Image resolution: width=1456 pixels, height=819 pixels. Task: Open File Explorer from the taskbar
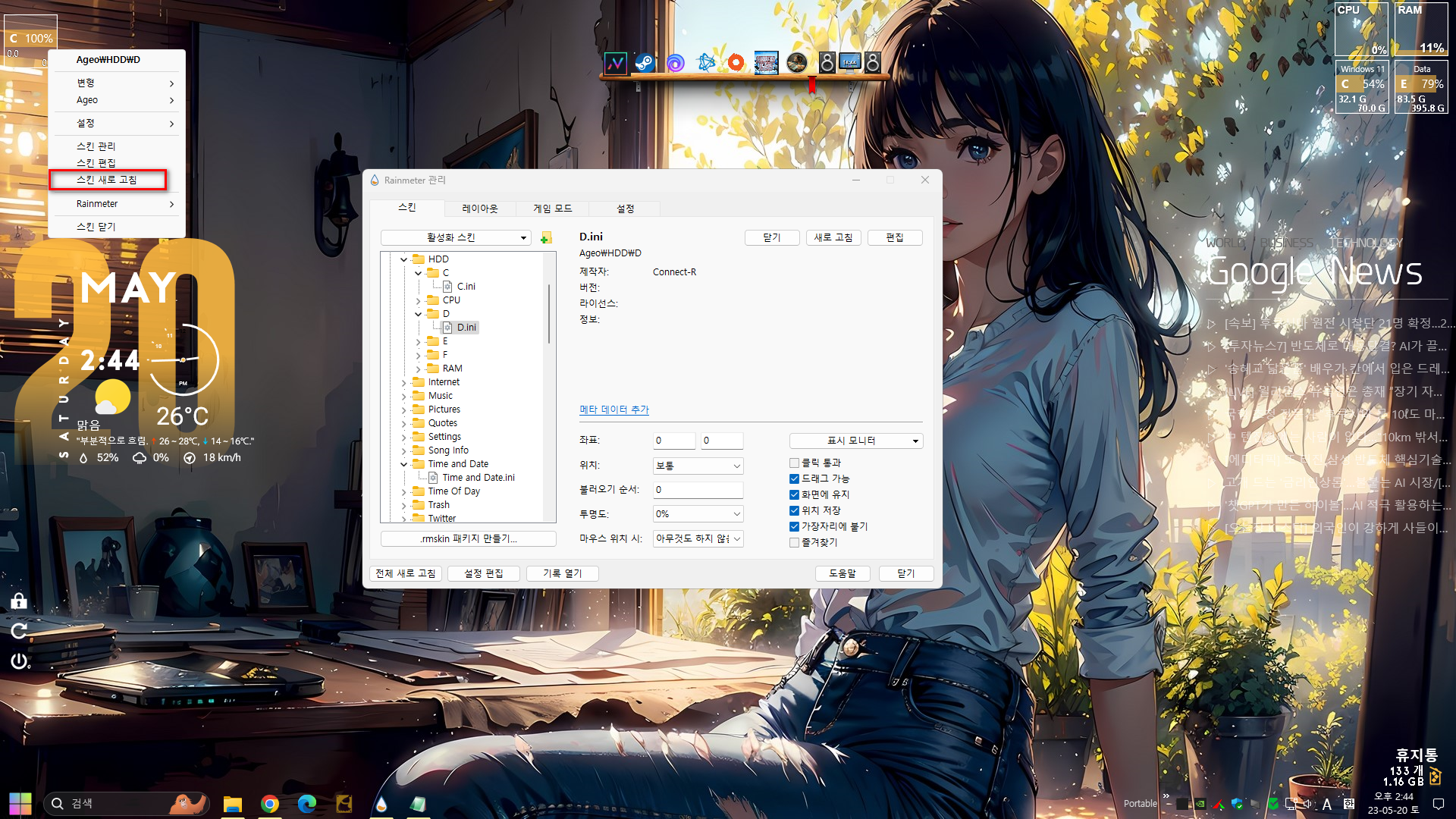232,803
